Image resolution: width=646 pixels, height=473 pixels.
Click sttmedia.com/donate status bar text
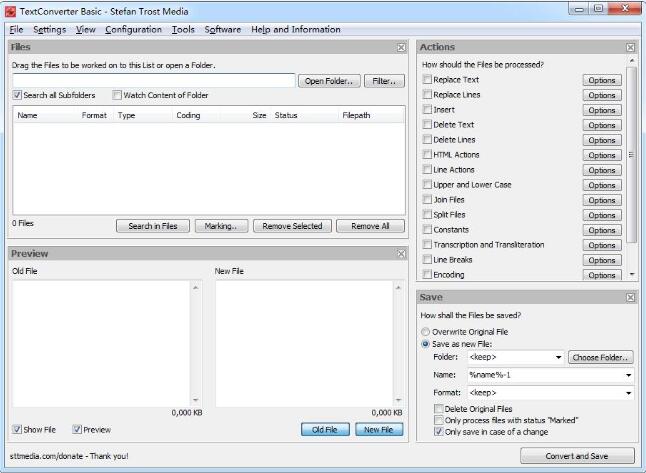point(69,456)
